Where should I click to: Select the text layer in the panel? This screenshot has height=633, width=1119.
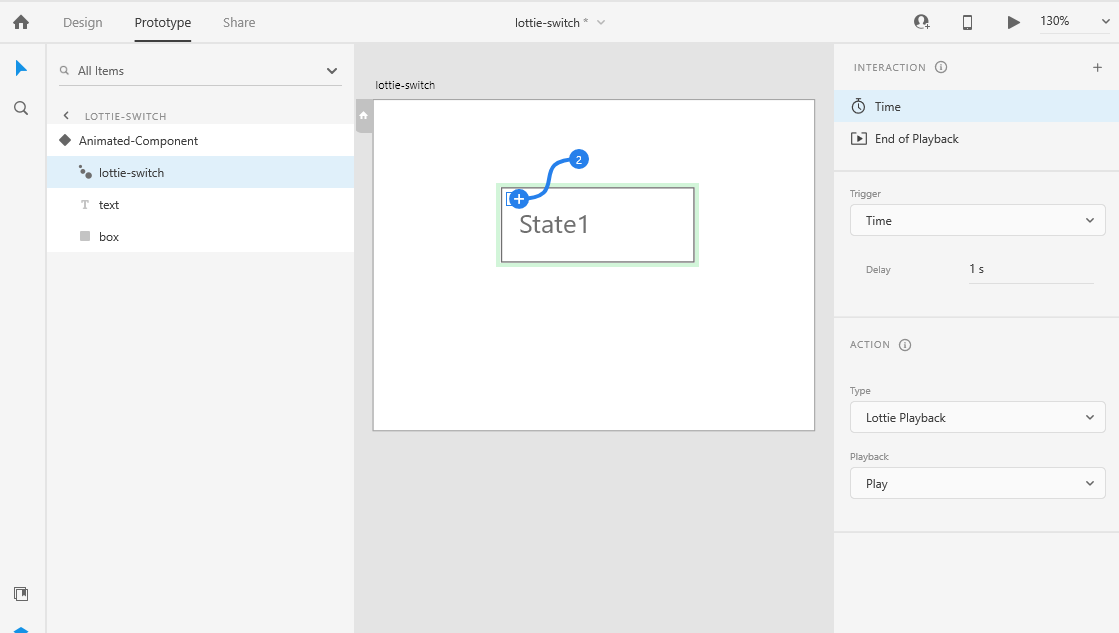[108, 204]
